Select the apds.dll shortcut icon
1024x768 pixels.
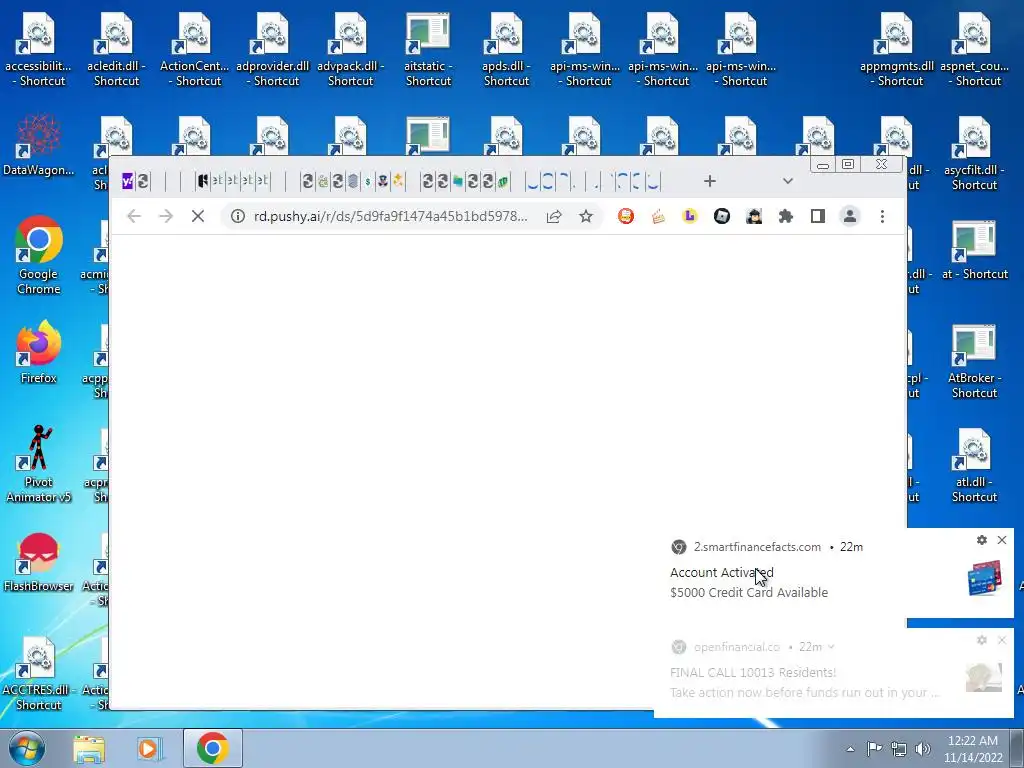[x=506, y=51]
